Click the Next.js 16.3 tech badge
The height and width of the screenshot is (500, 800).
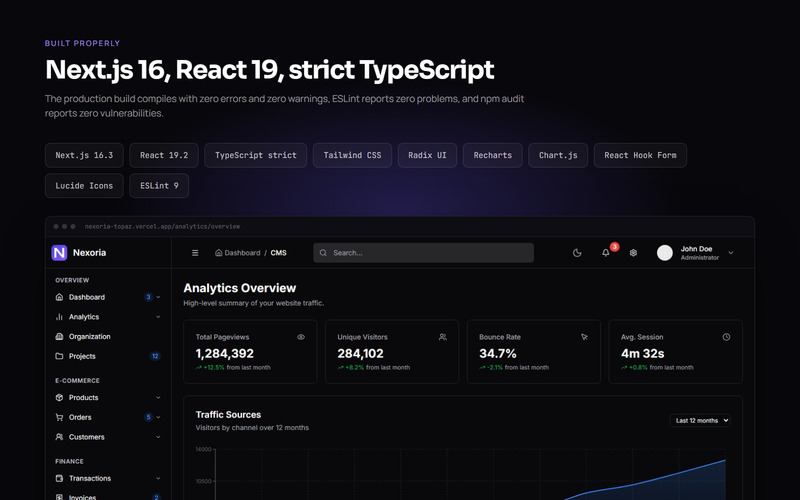click(x=84, y=155)
